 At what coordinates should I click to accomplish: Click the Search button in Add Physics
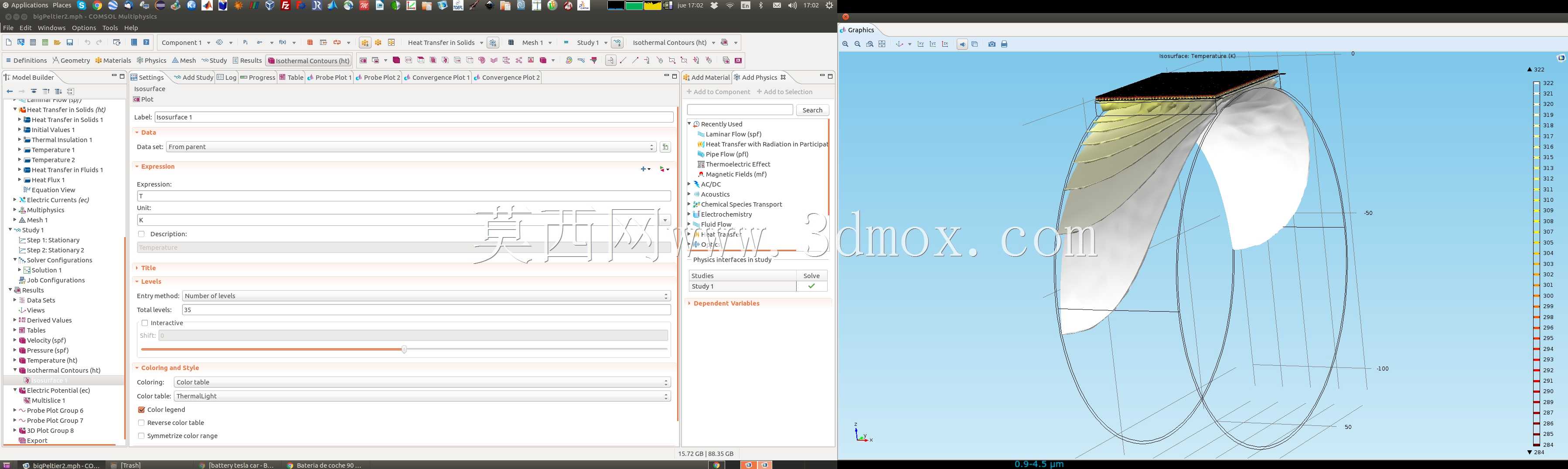tap(812, 110)
